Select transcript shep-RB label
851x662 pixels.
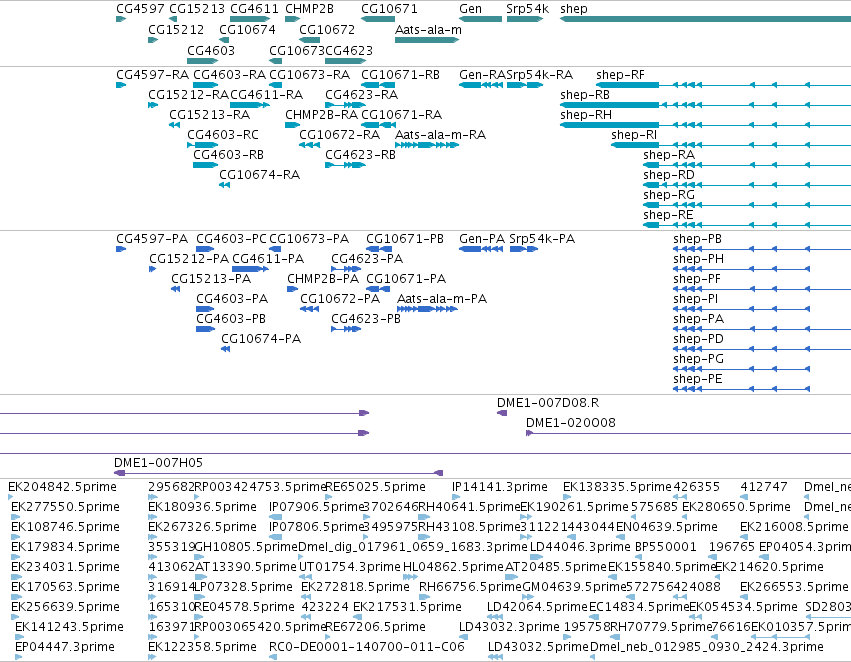point(585,94)
